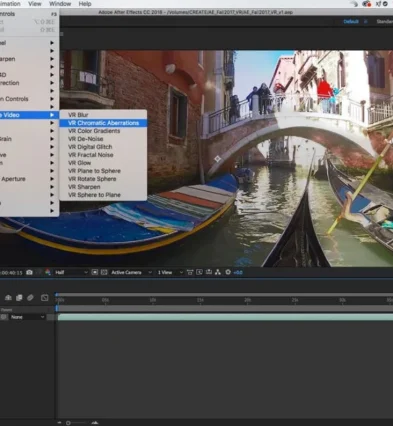Expand the Grain category submenu arrow
The height and width of the screenshot is (426, 393).
(x=52, y=139)
